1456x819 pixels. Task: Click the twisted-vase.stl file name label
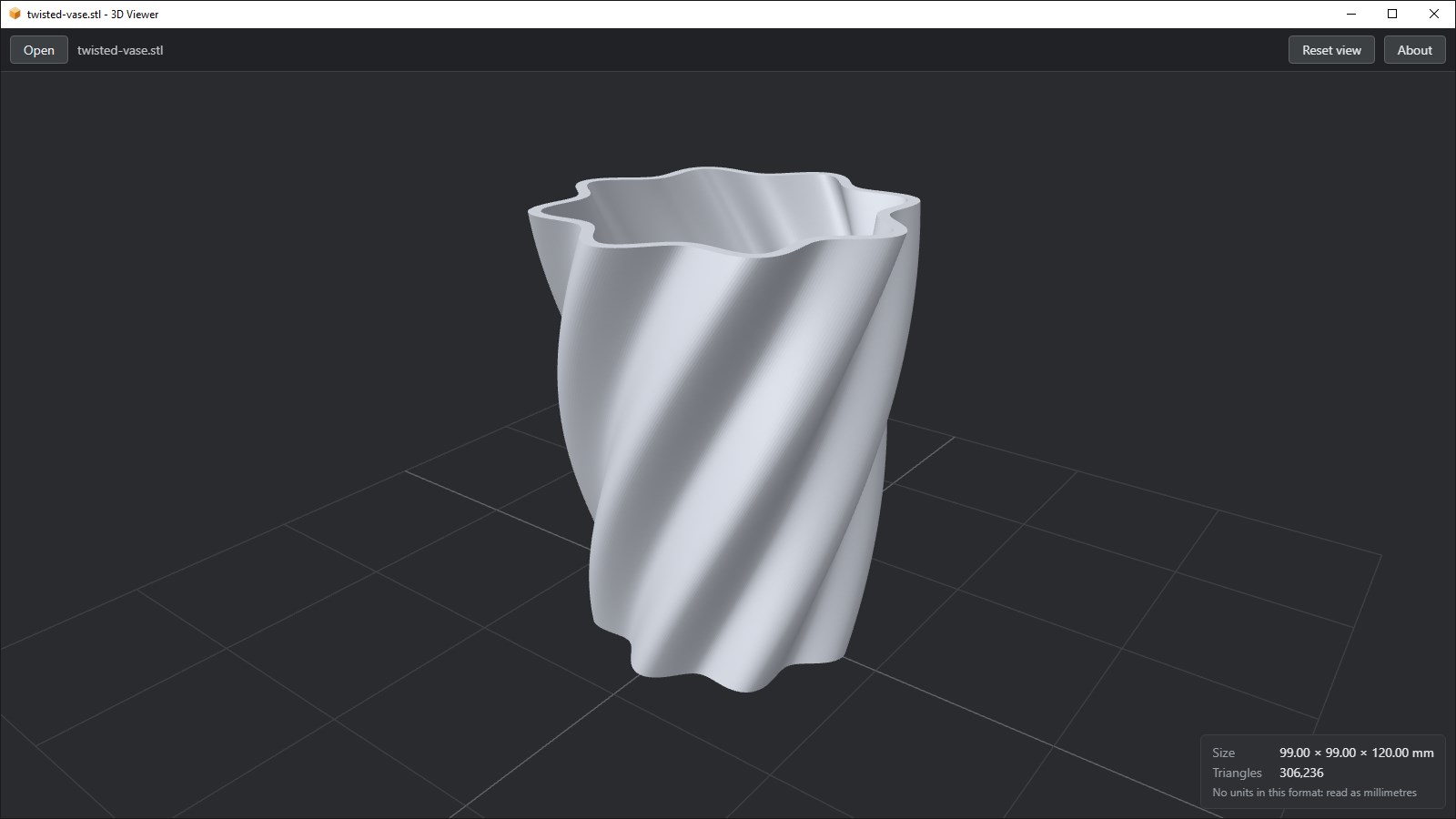point(120,50)
